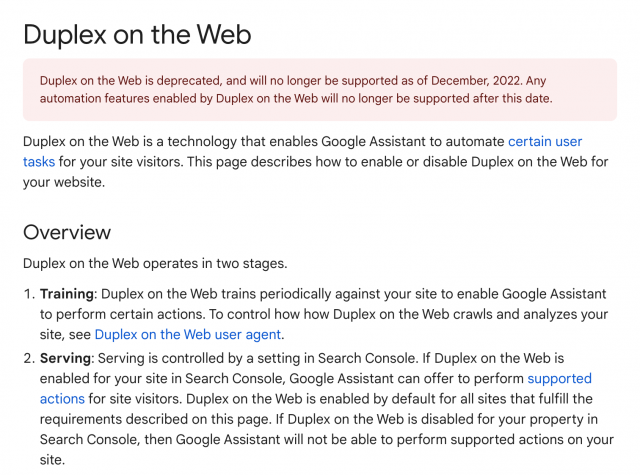
Task: Open the "certain user tasks" link
Action: pos(545,142)
